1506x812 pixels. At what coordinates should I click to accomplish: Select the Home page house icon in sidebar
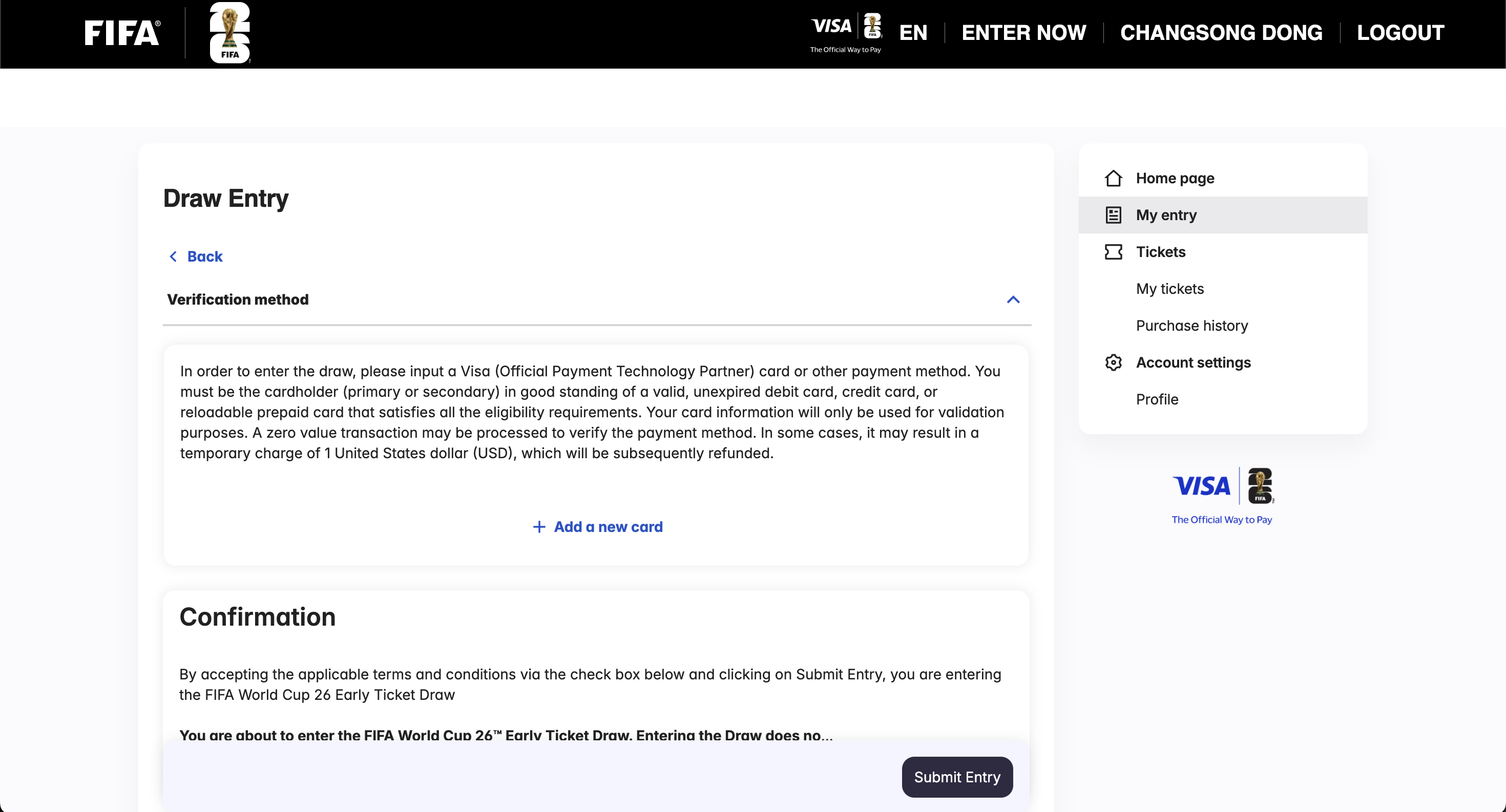[1113, 178]
